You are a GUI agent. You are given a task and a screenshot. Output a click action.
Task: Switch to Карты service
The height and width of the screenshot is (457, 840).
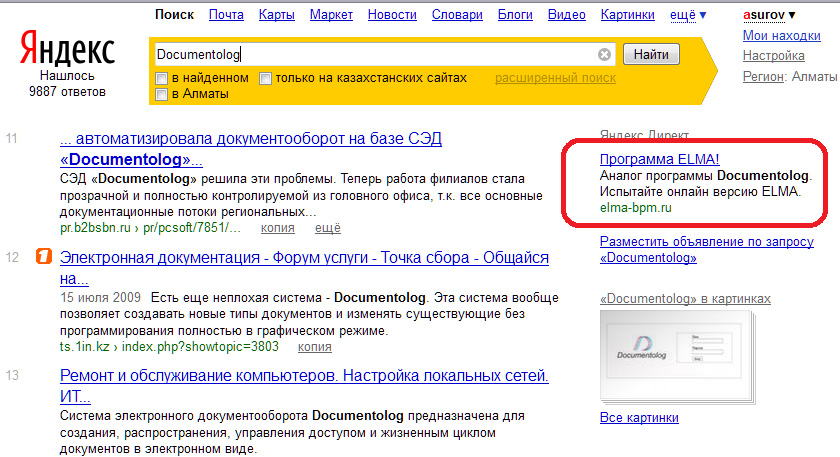pos(276,15)
